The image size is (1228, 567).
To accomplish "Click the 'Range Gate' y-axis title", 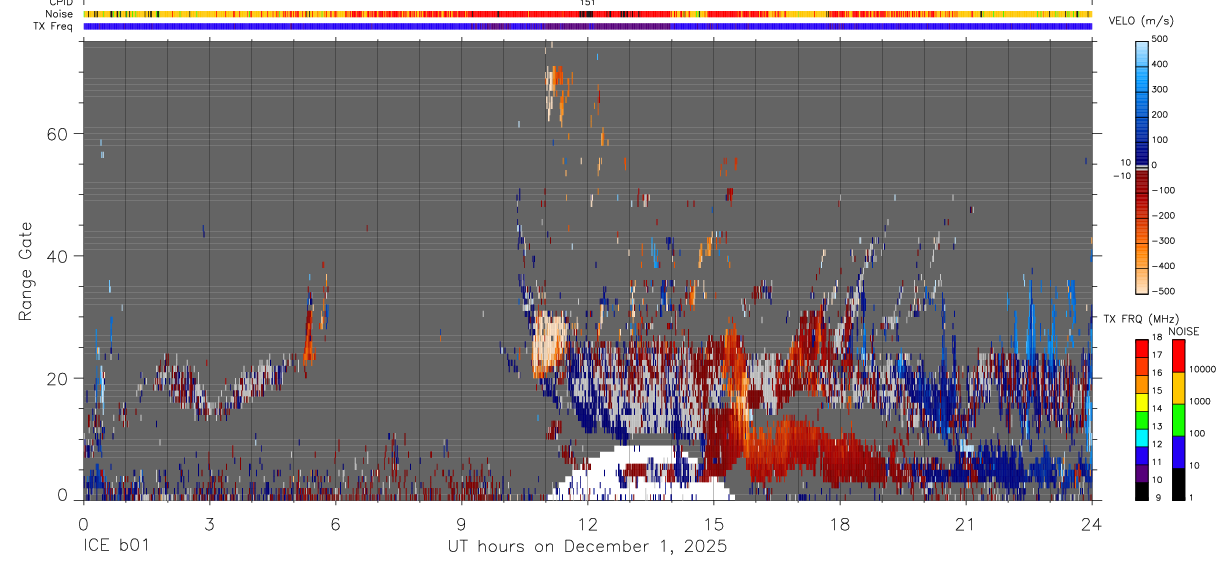I will click(x=25, y=272).
